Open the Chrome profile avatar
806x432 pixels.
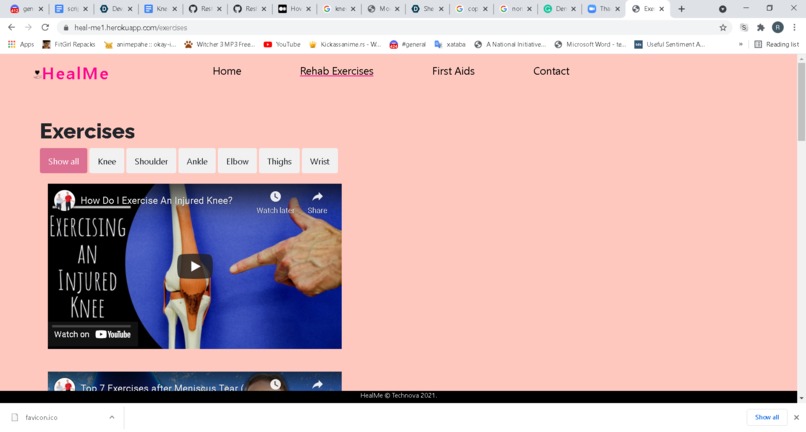(x=778, y=28)
